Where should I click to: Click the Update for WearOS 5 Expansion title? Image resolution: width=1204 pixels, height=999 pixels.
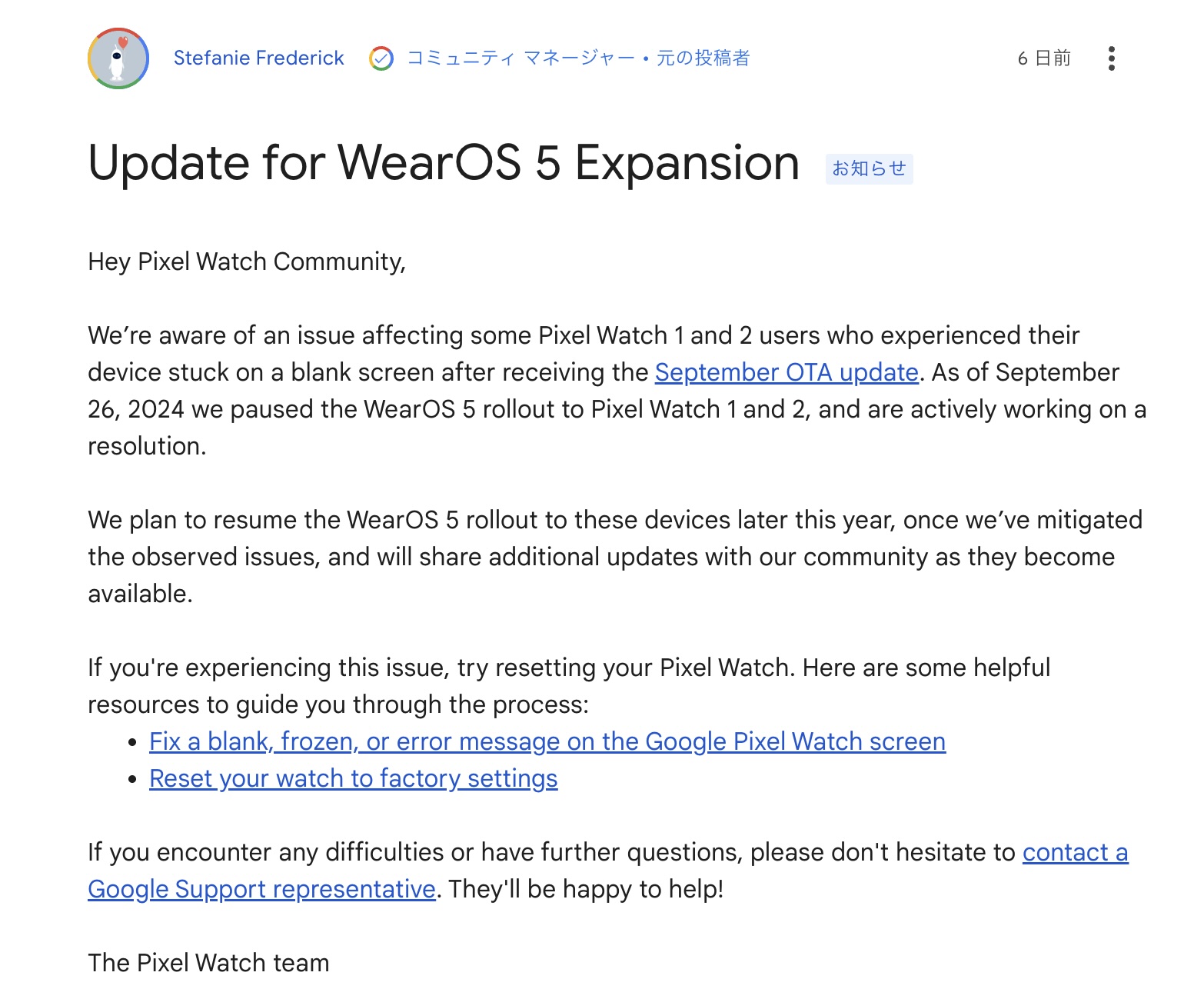tap(444, 163)
